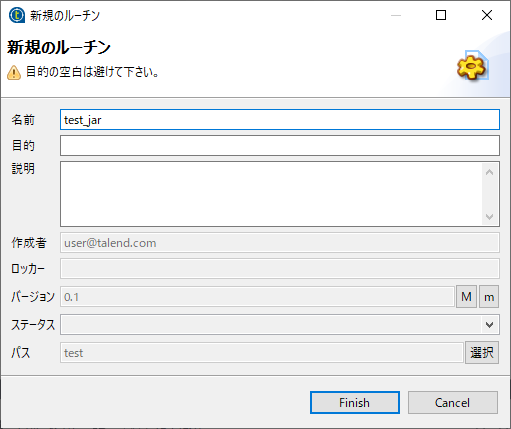
Task: Click the 名前 field containing test_jar
Action: click(280, 120)
